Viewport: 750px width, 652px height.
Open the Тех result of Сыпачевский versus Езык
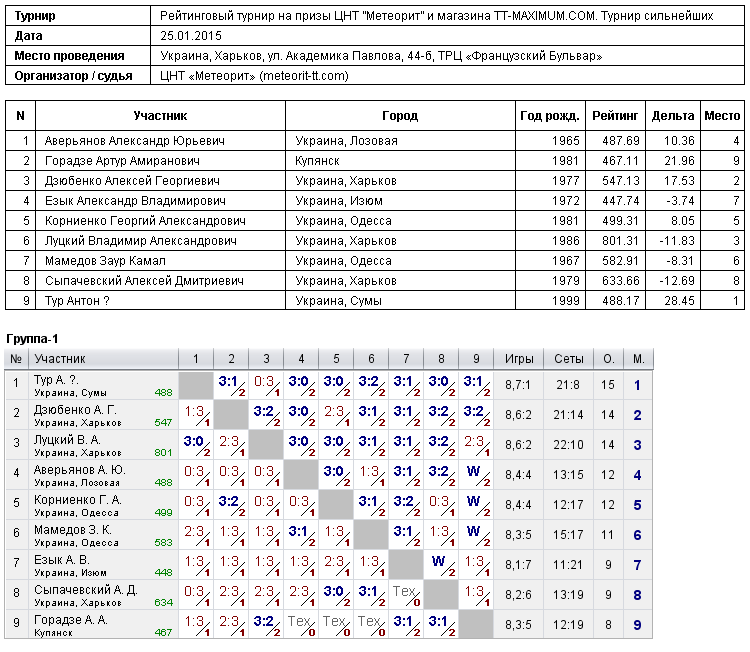(406, 595)
